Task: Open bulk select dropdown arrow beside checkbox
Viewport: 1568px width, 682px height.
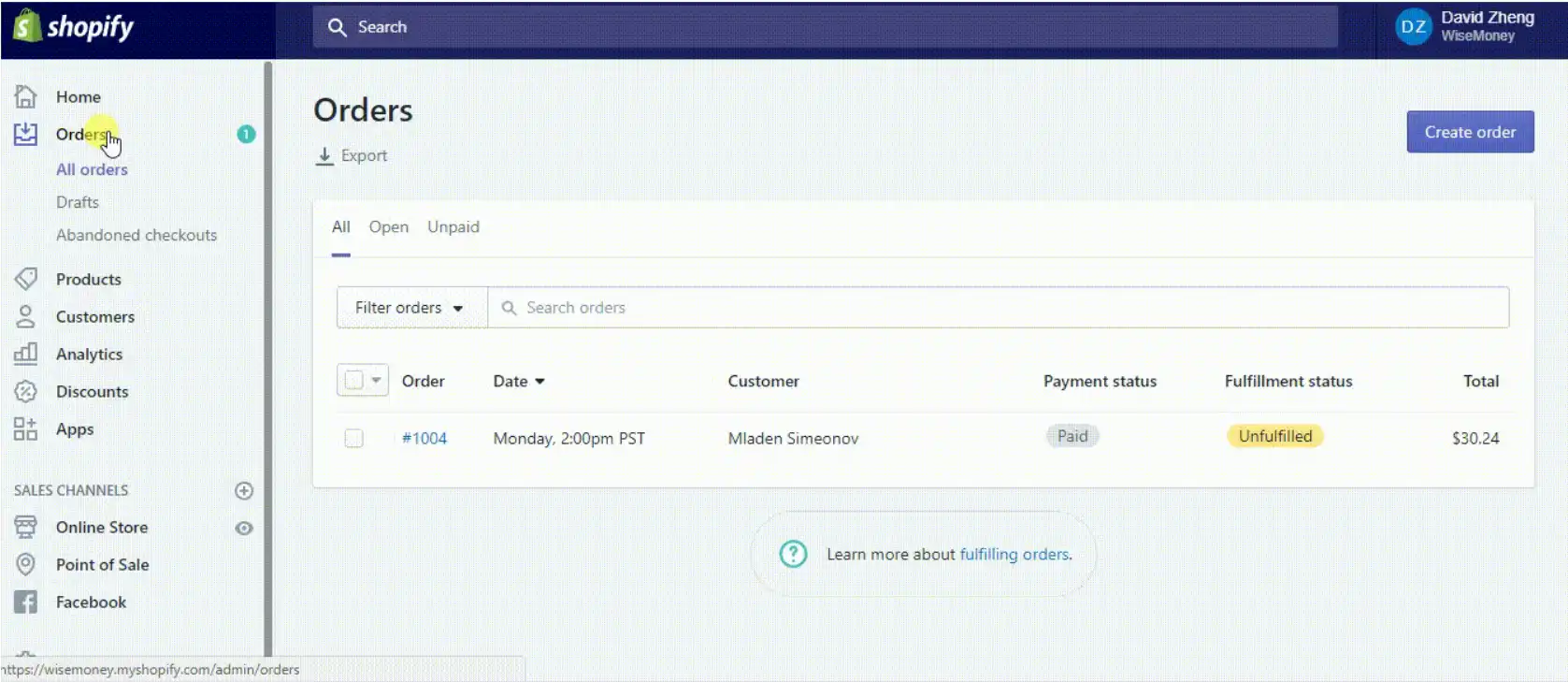Action: coord(376,380)
